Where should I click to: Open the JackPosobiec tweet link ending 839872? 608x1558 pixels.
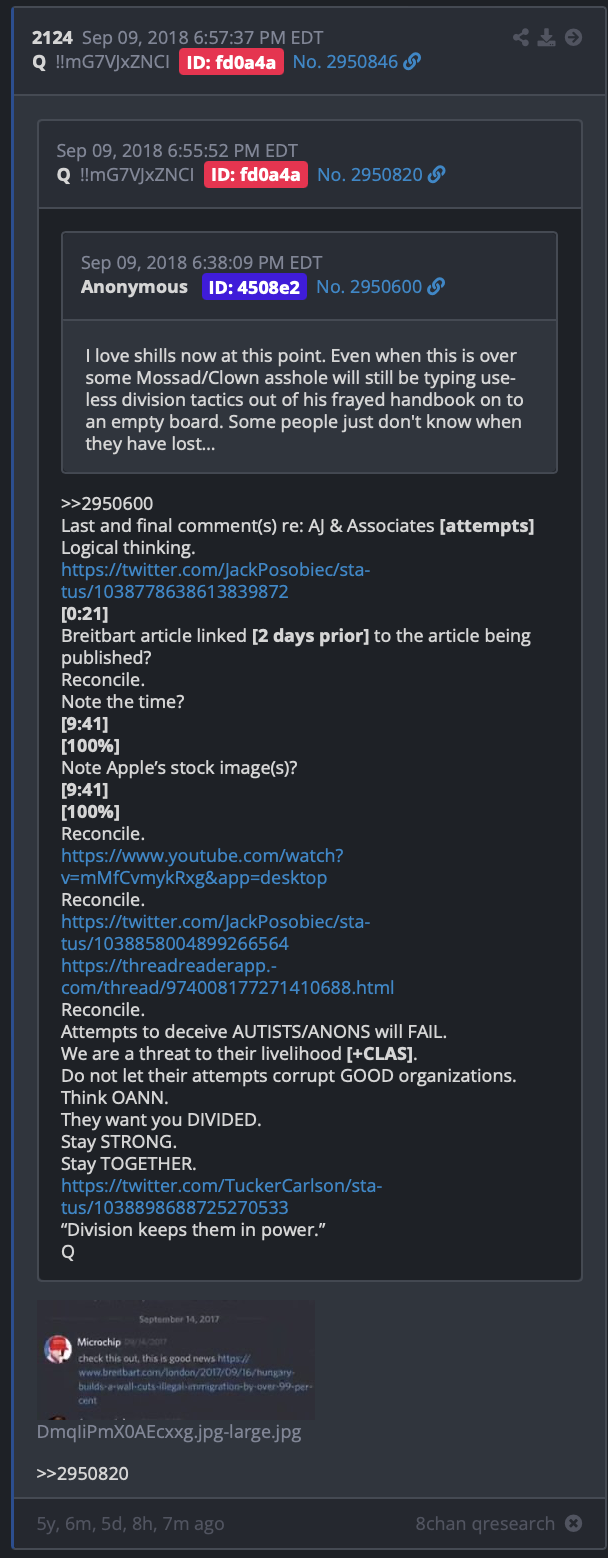216,580
